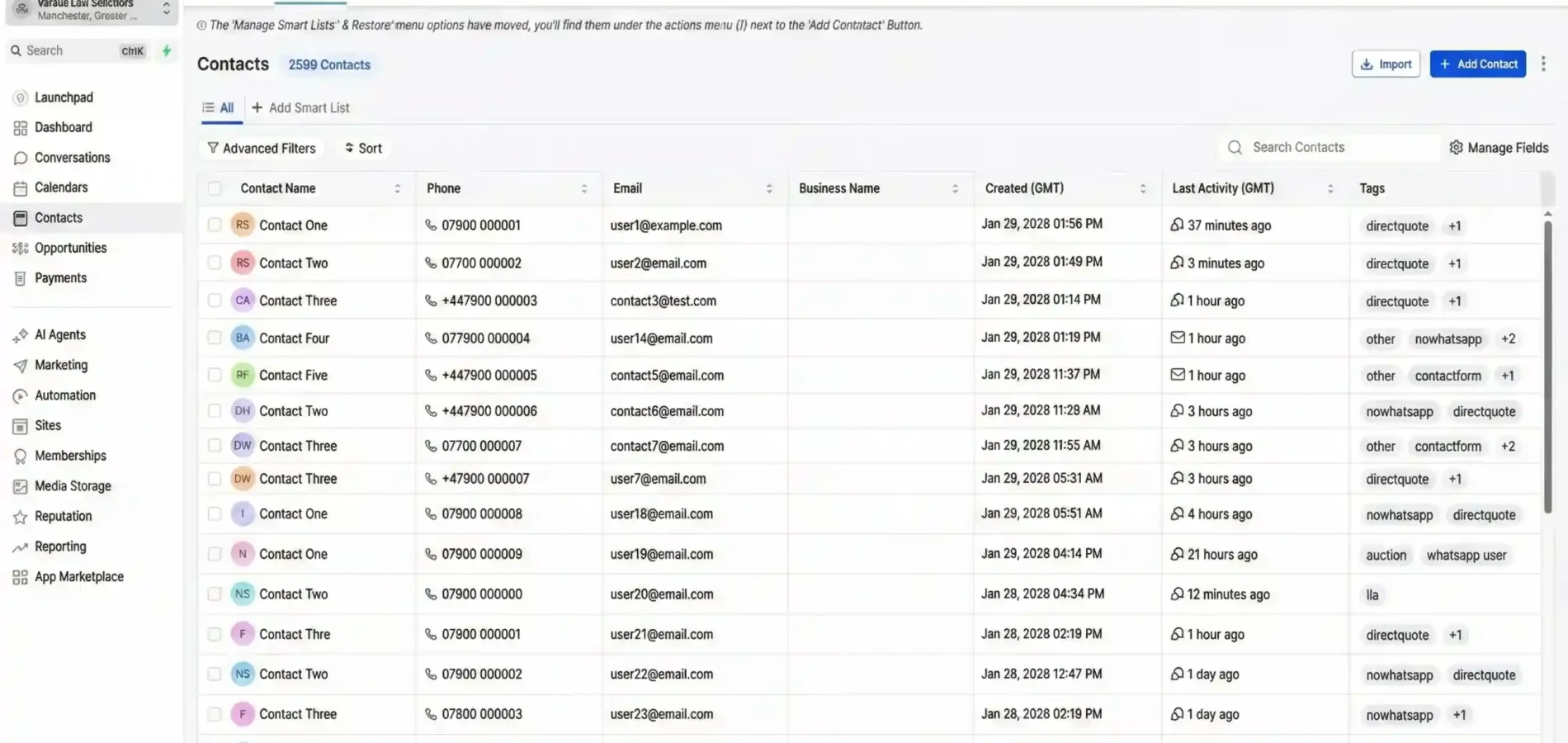
Task: Click Add Smart List
Action: pyautogui.click(x=301, y=107)
